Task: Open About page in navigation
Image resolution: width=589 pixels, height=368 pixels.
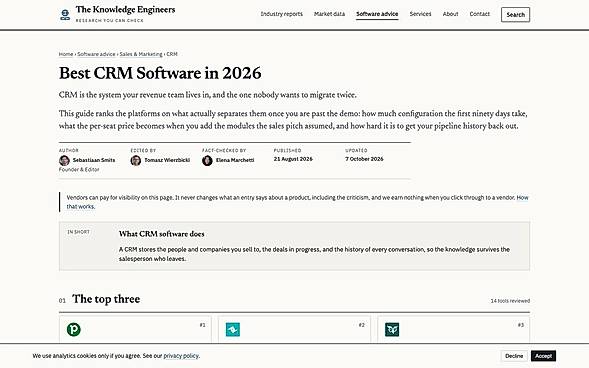Action: tap(450, 14)
